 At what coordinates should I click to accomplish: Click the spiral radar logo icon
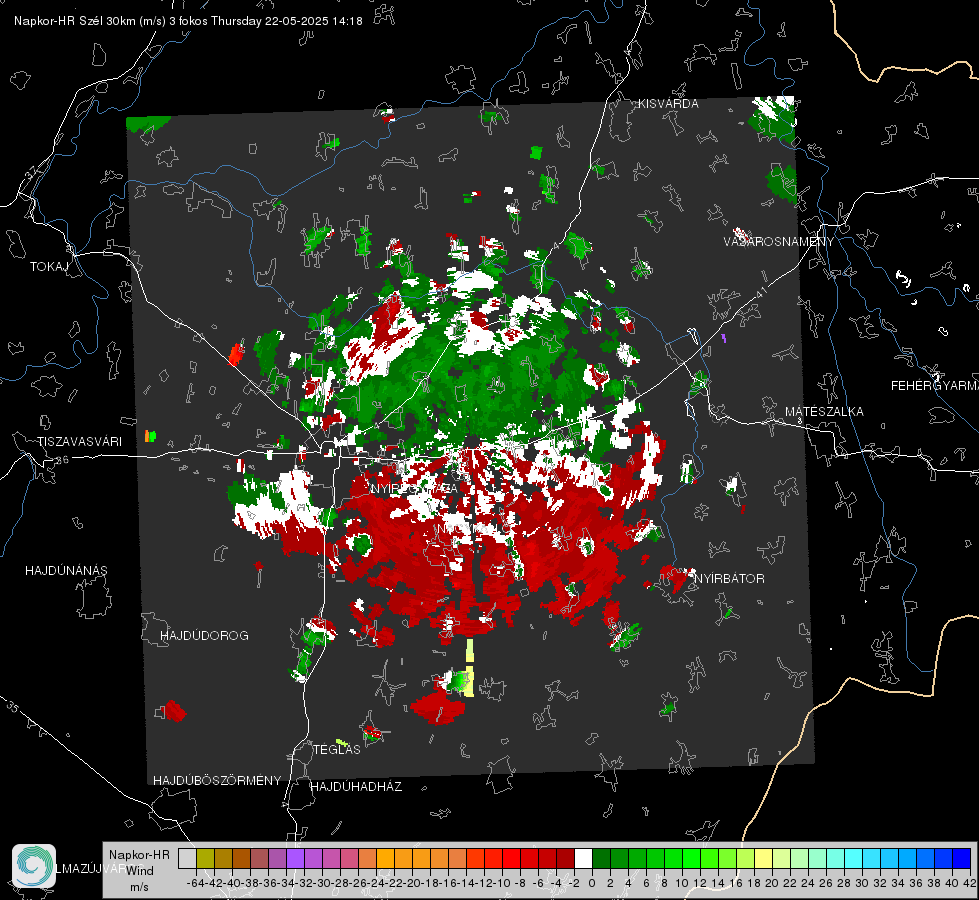coord(34,866)
